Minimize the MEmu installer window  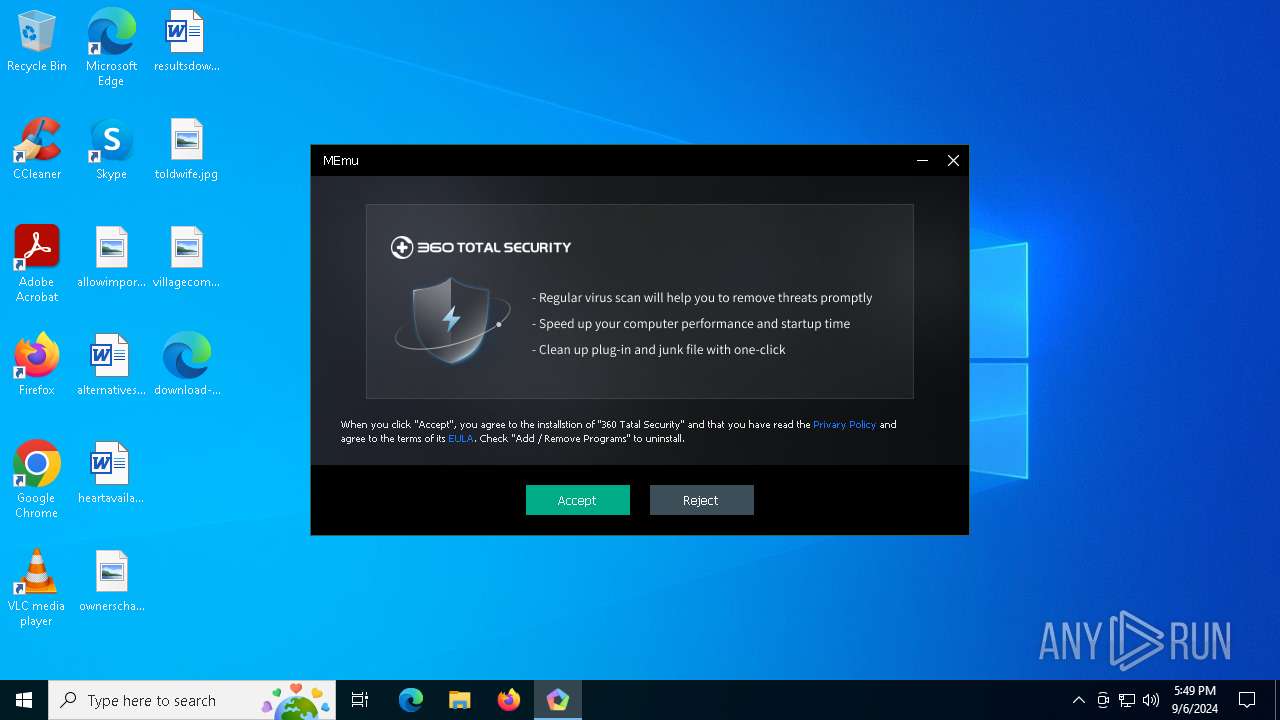click(922, 160)
